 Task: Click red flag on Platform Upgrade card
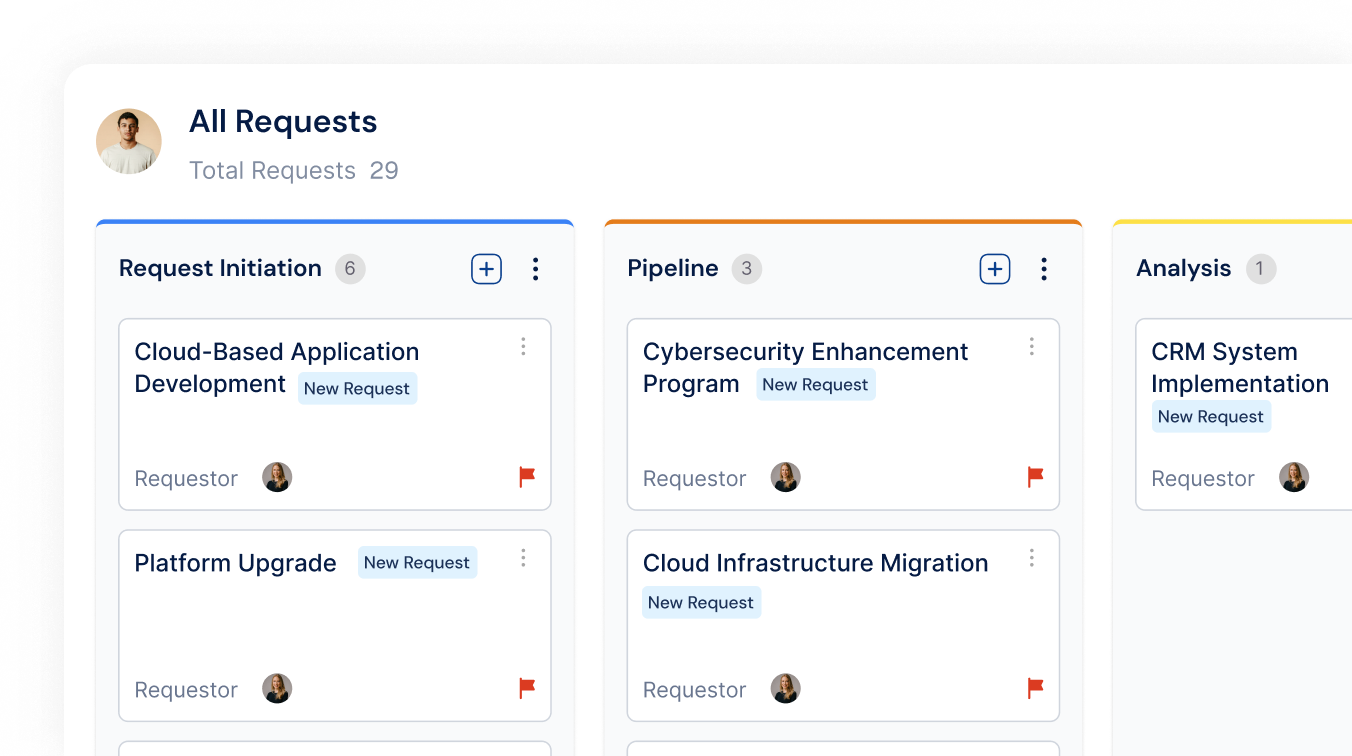[527, 688]
